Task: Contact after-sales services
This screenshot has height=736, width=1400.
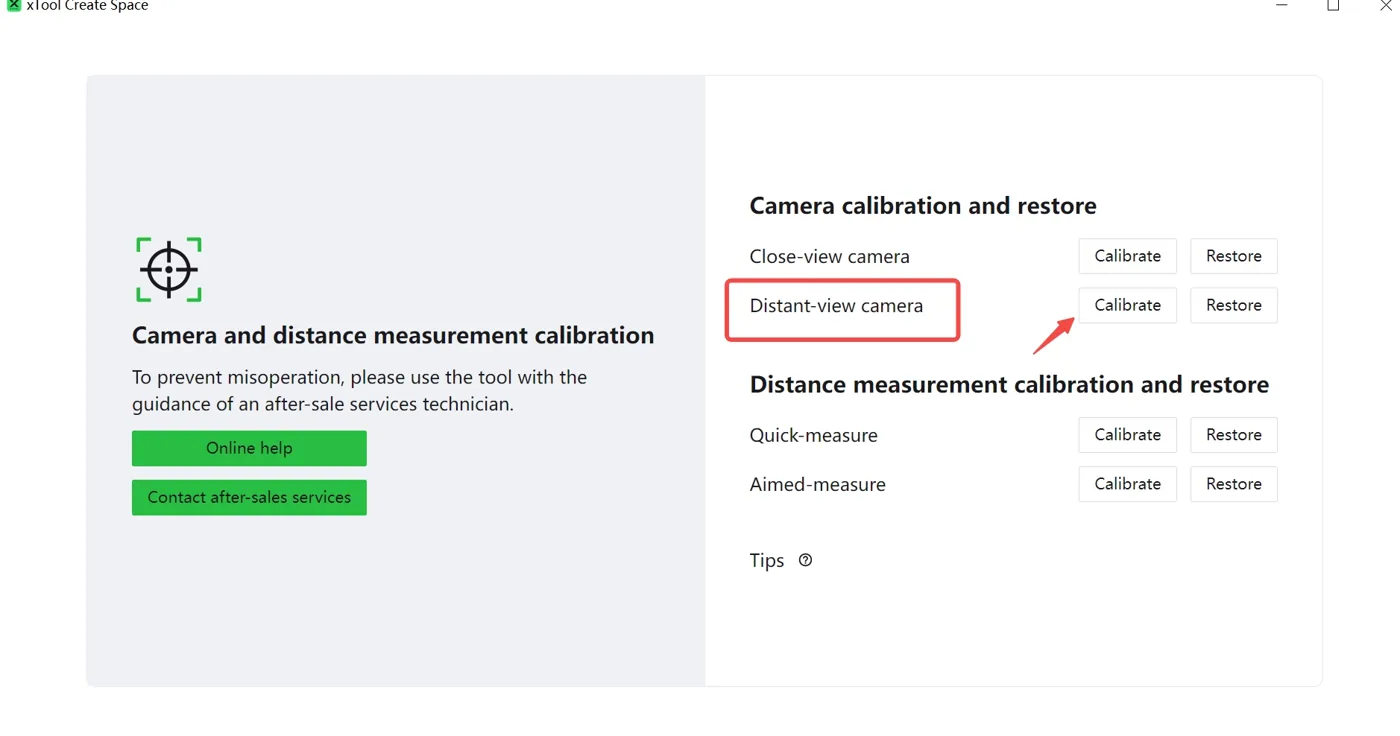Action: (x=249, y=497)
